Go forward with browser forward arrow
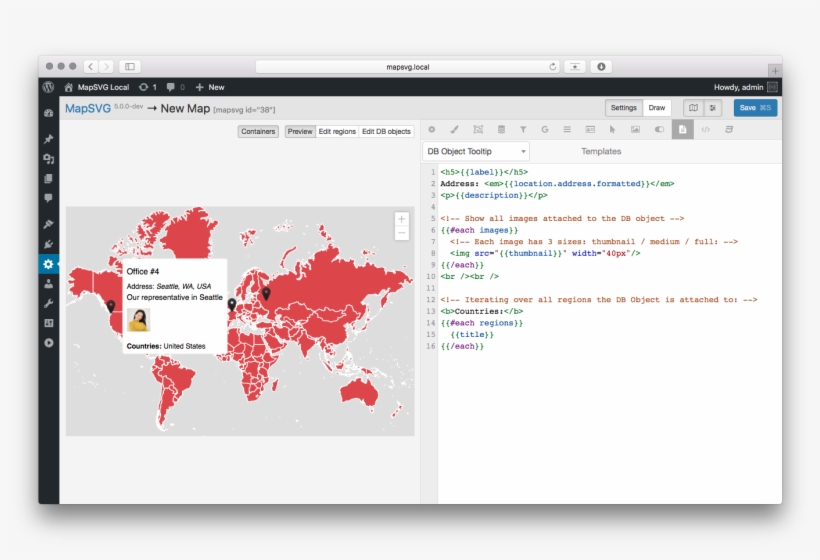The width and height of the screenshot is (820, 560). tap(106, 66)
